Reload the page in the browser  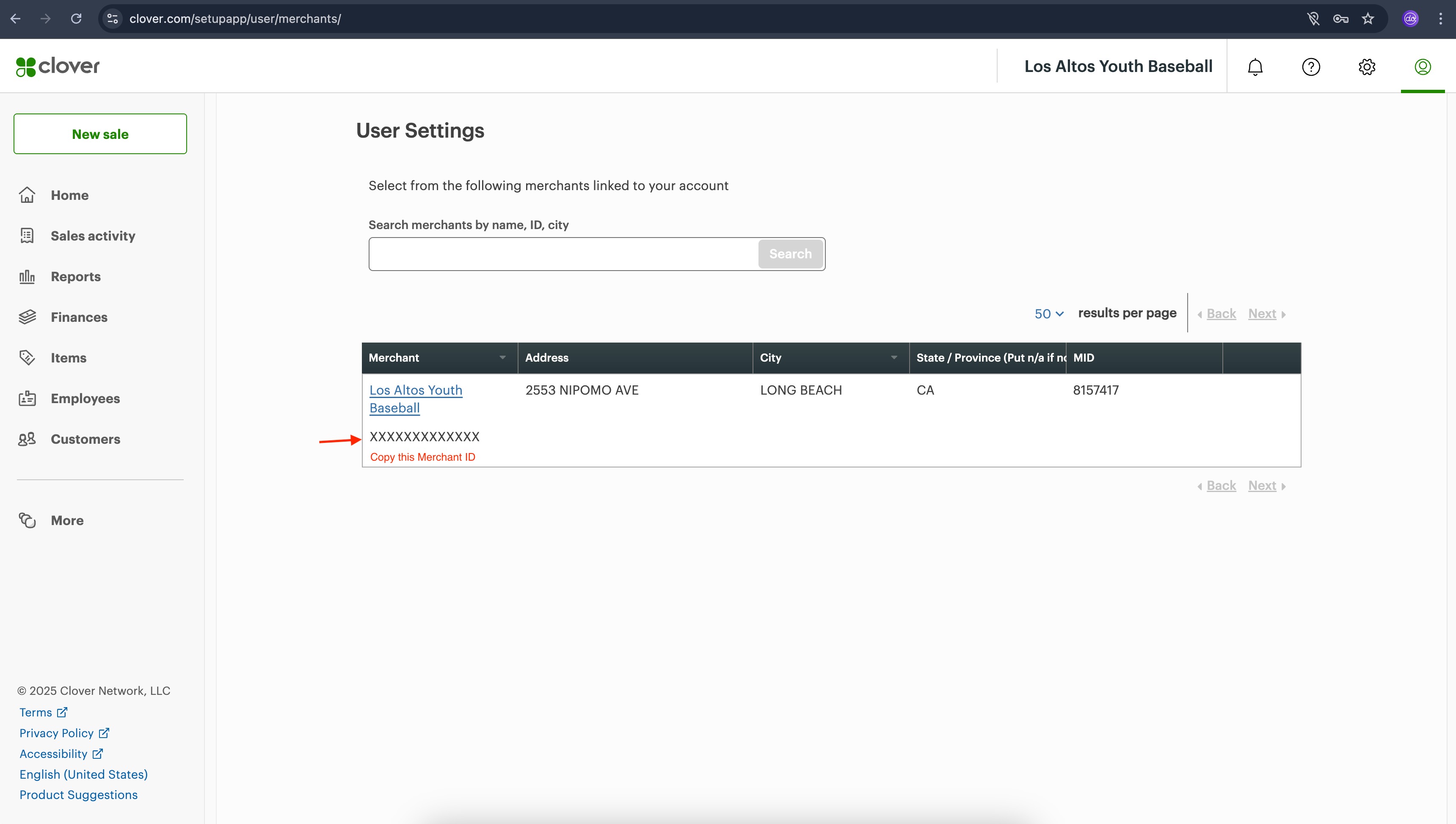coord(76,19)
